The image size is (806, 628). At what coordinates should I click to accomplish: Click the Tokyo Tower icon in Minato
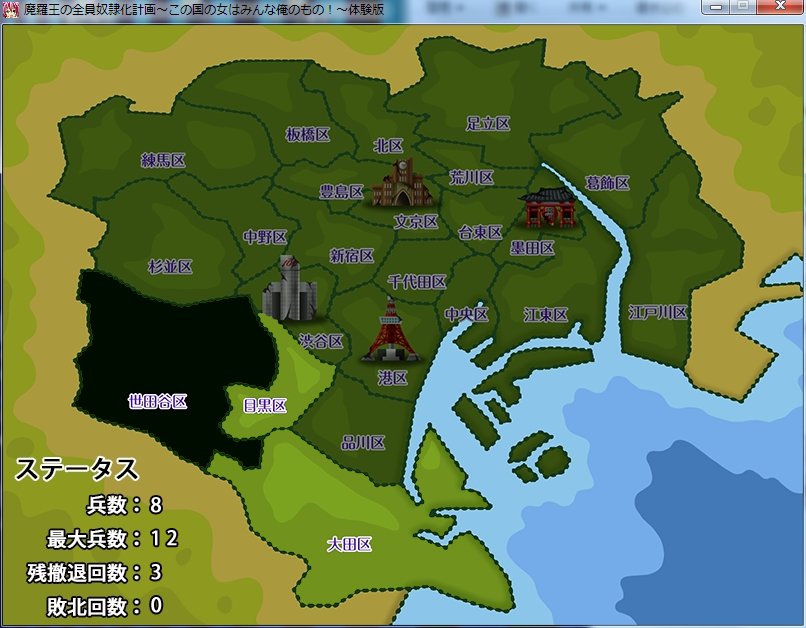[x=391, y=330]
